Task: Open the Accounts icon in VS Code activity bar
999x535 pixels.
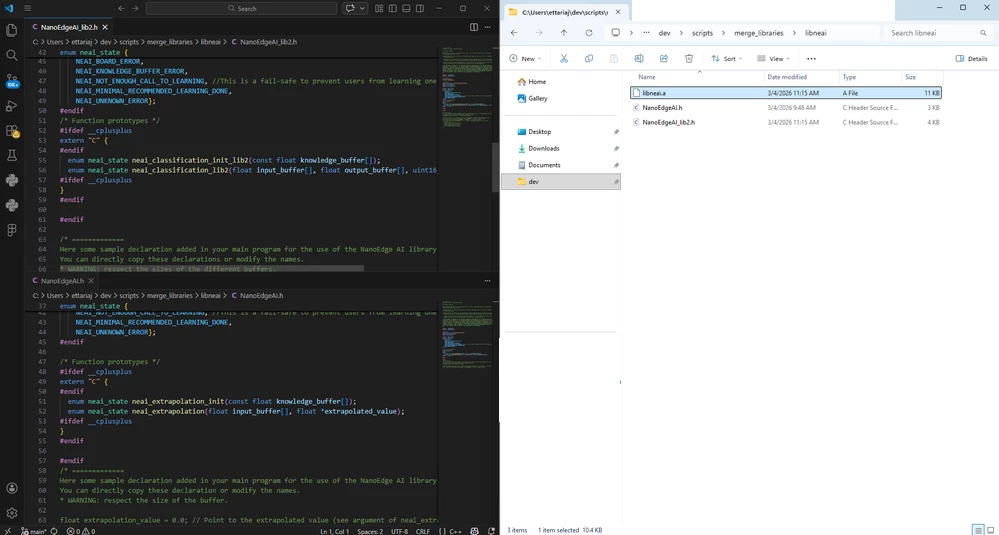Action: [11, 488]
